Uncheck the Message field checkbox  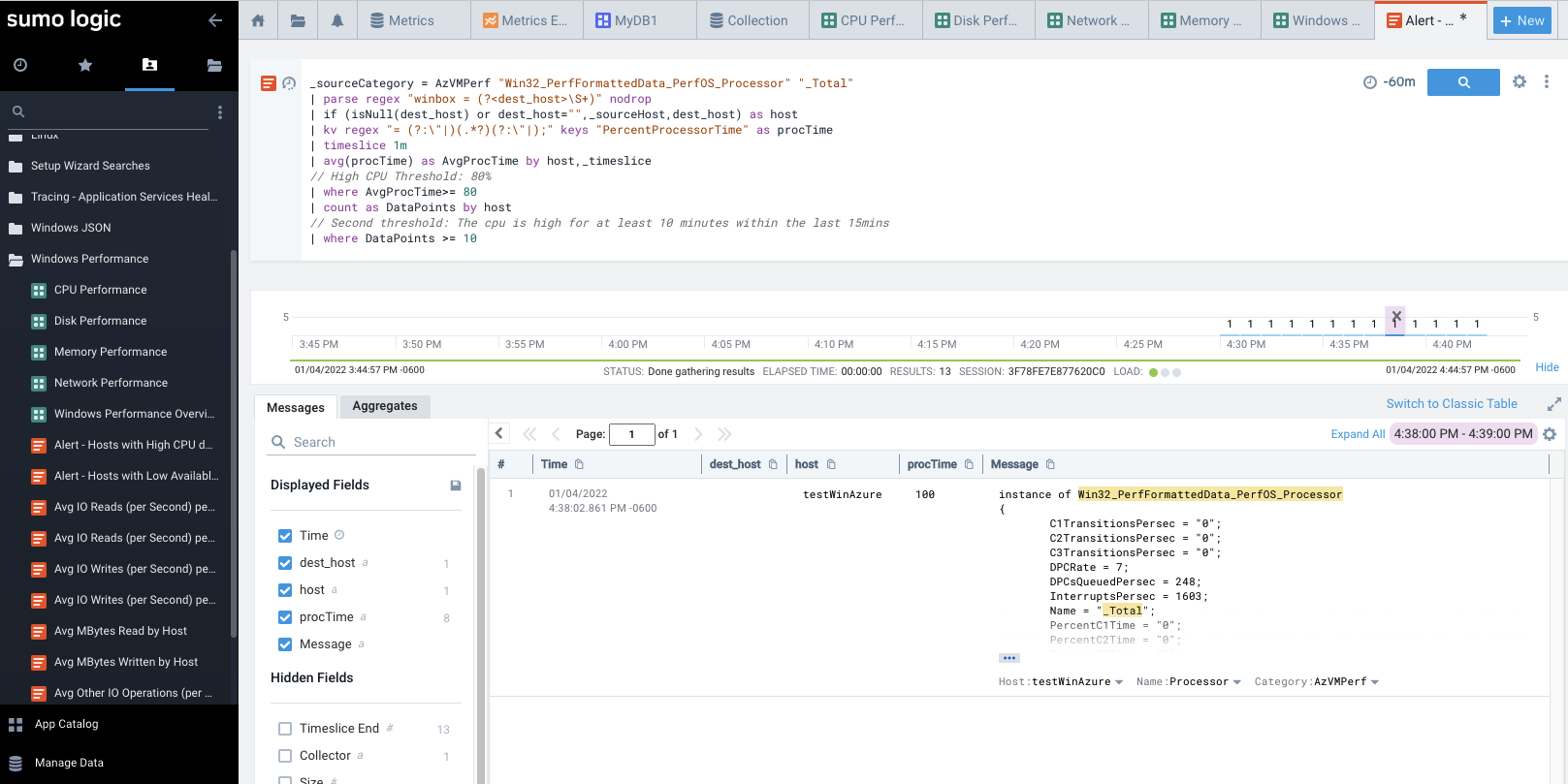(285, 644)
